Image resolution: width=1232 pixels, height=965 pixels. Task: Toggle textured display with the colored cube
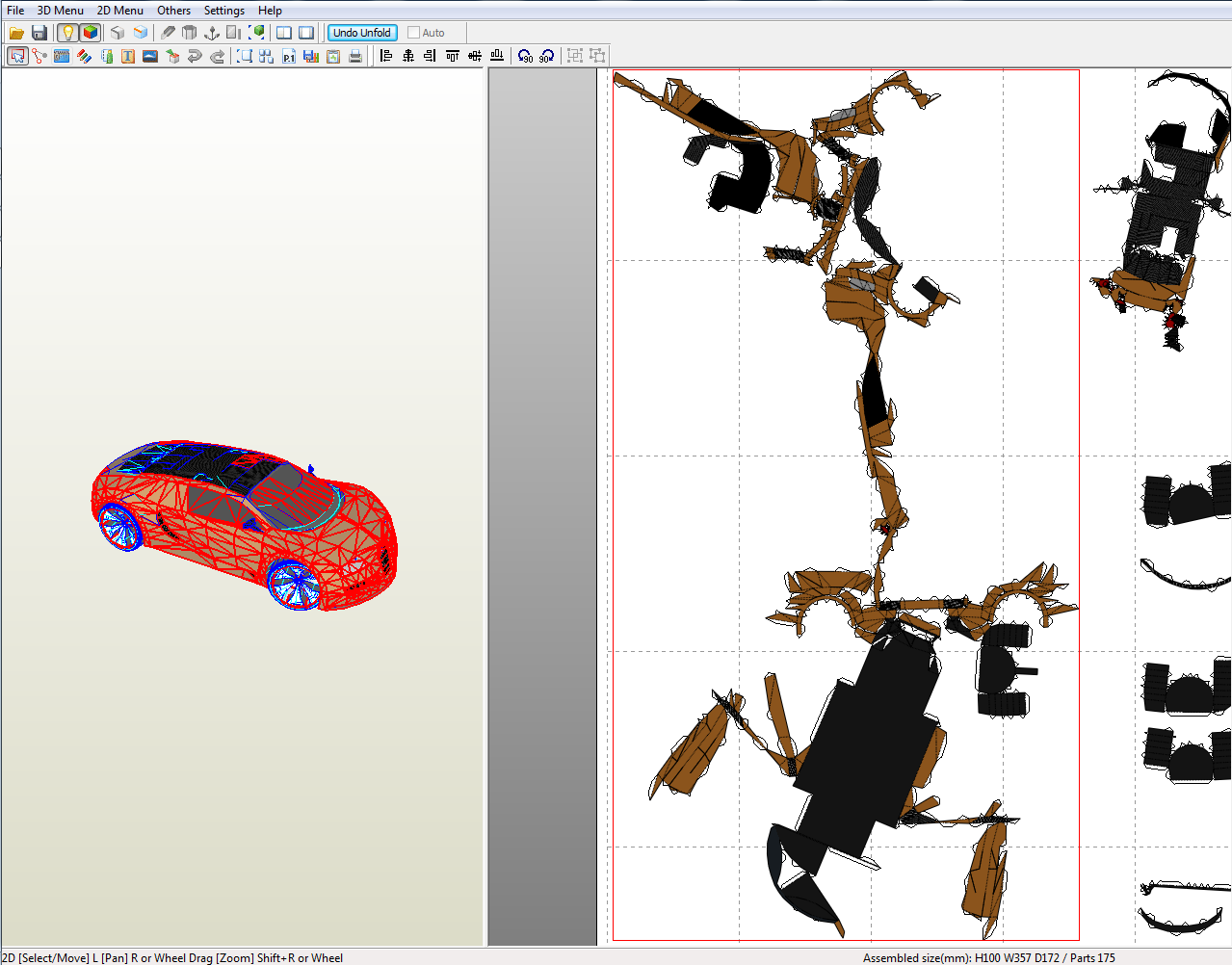pyautogui.click(x=90, y=32)
